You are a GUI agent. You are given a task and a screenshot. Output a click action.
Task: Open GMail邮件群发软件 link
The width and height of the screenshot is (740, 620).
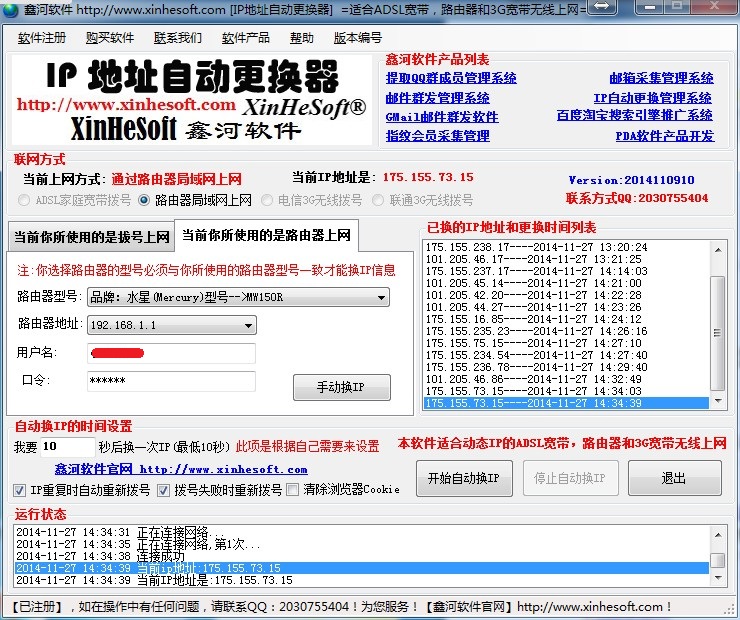pos(442,117)
